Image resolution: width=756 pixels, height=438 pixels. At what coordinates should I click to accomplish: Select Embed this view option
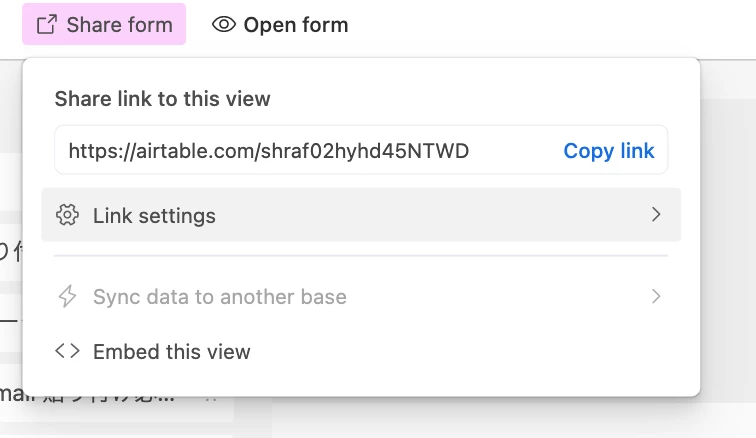pos(171,351)
